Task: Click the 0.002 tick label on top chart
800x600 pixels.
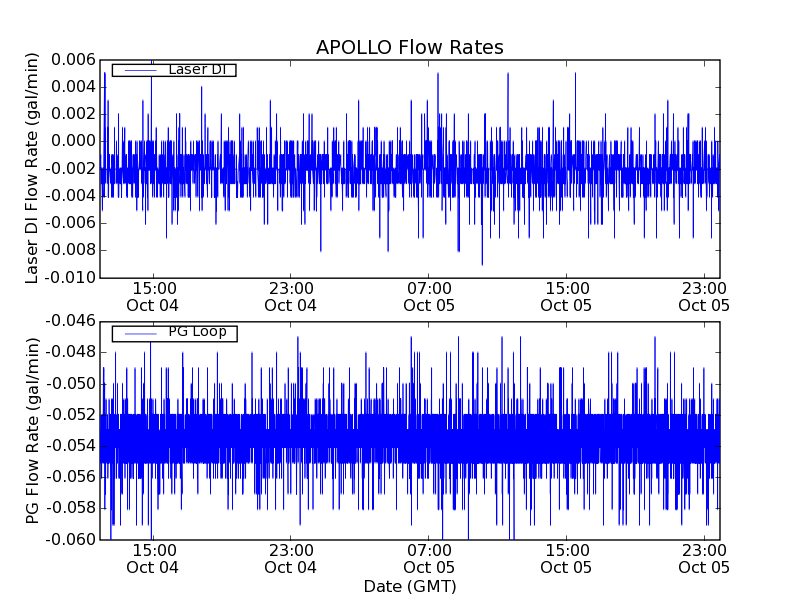Action: point(73,114)
